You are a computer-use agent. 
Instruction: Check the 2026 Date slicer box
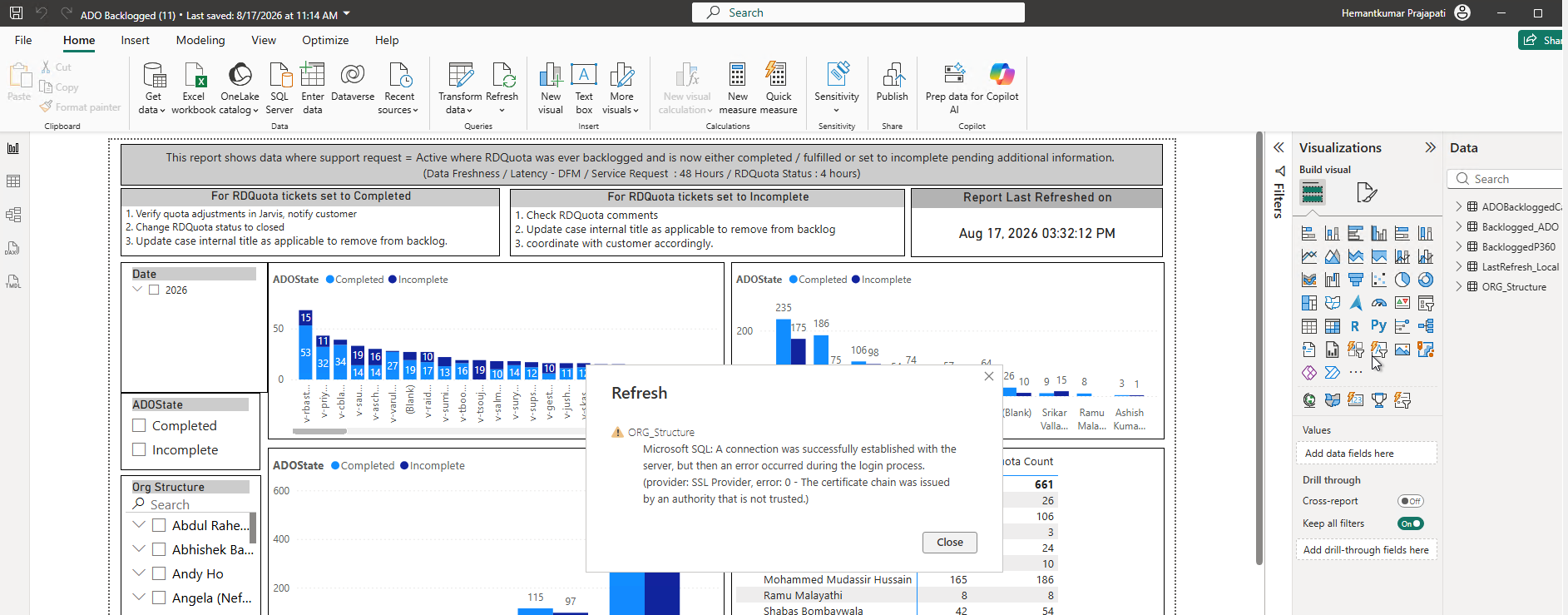tap(154, 290)
